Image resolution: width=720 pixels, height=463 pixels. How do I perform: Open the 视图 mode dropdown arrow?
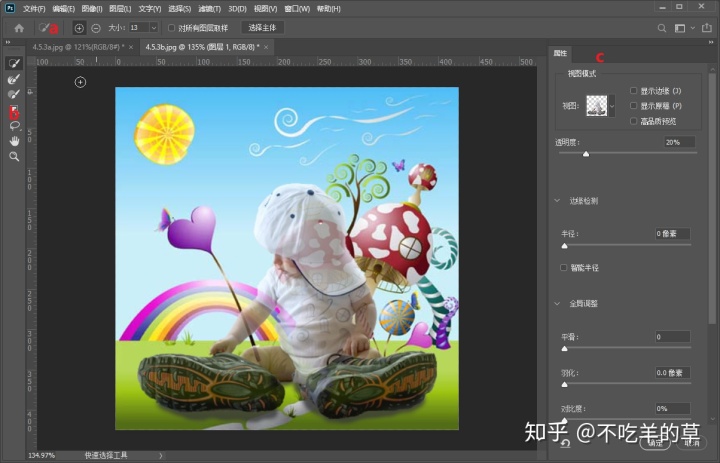(x=612, y=106)
